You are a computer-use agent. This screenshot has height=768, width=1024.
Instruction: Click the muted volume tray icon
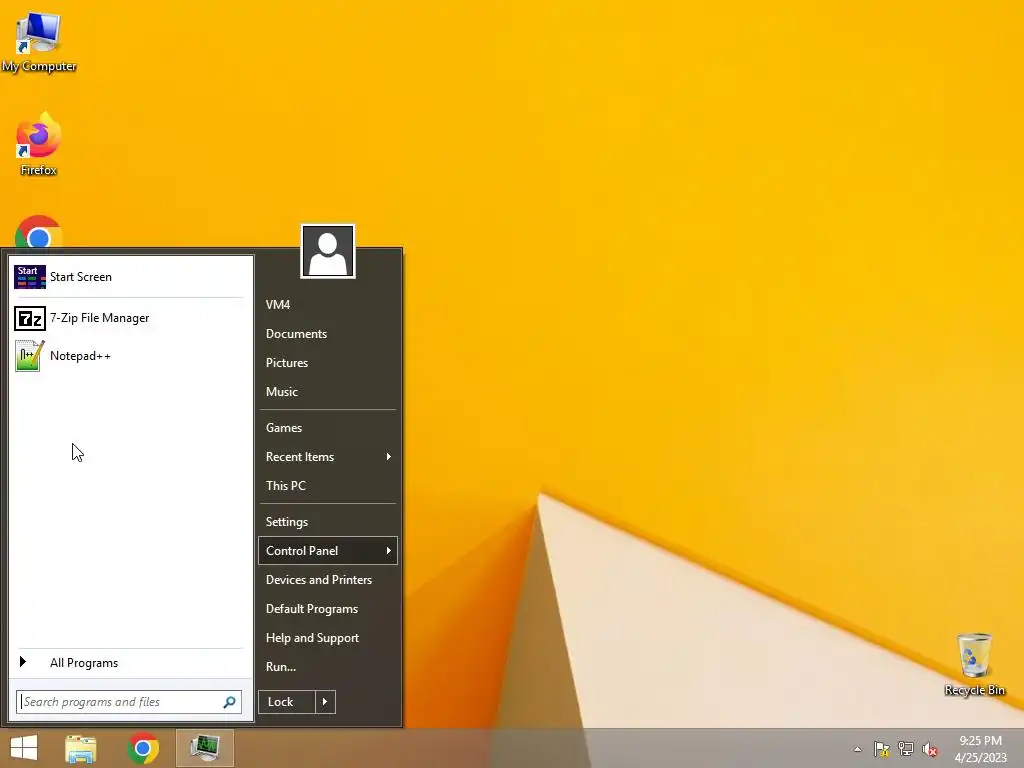point(930,749)
